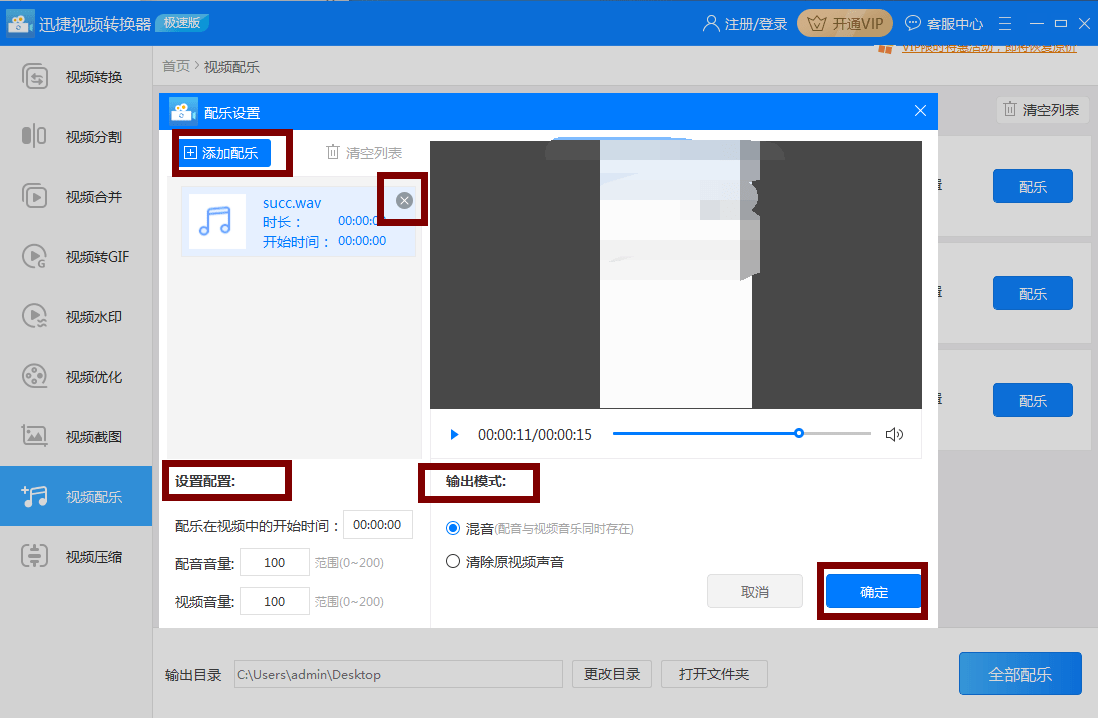Click the 全部配乐 button

(1020, 674)
